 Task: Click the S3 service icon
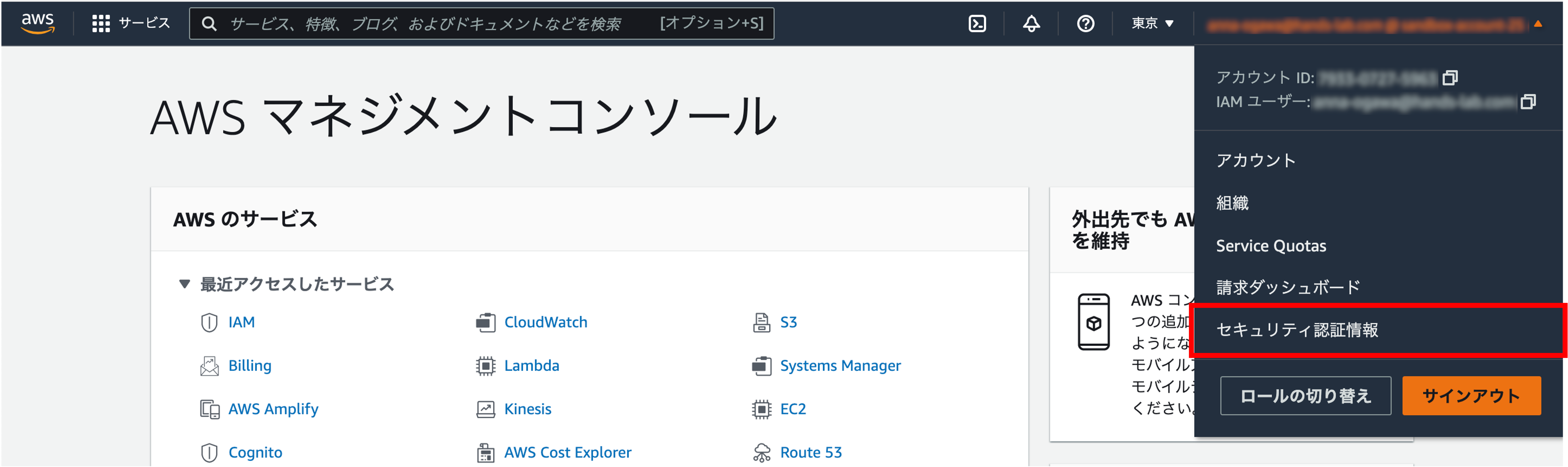(x=761, y=322)
